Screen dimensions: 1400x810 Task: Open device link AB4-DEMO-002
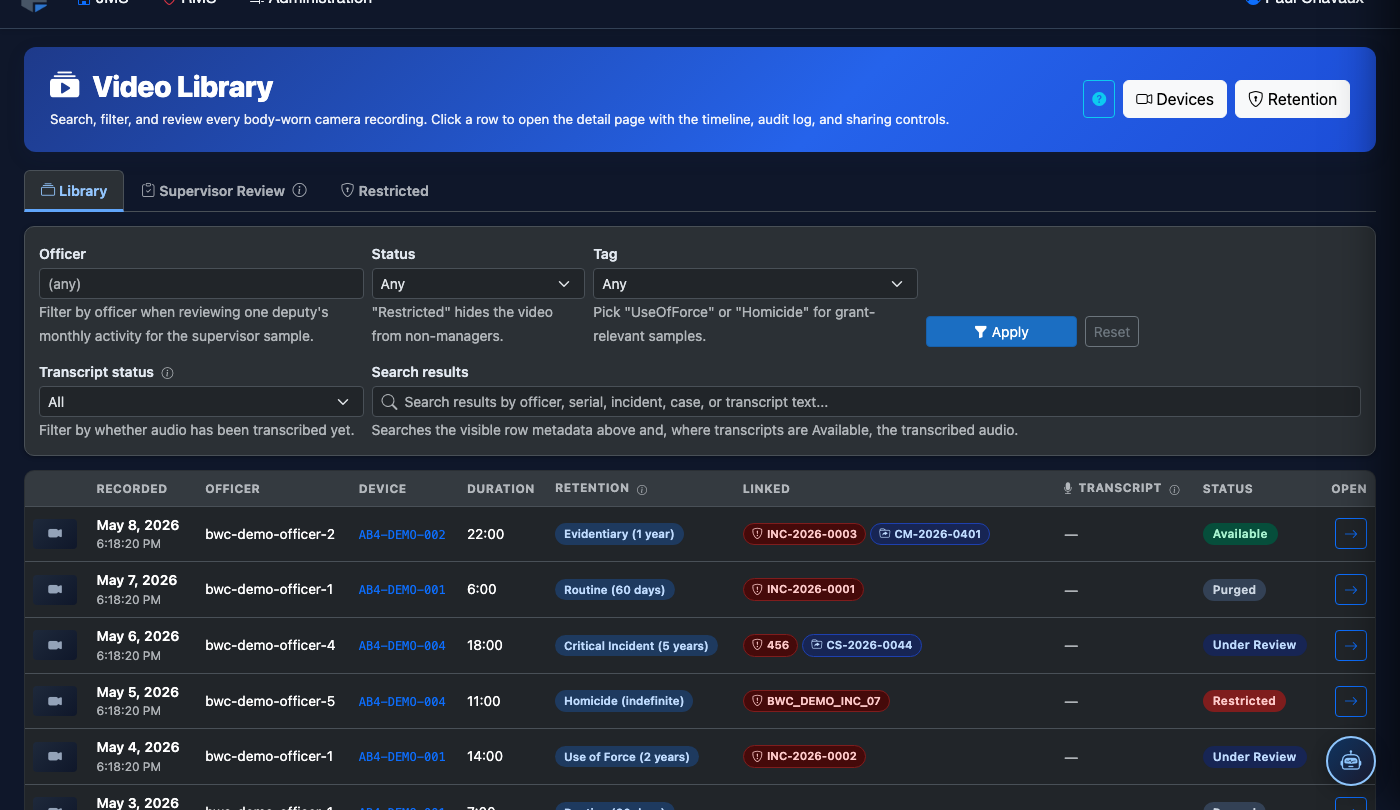(x=402, y=535)
